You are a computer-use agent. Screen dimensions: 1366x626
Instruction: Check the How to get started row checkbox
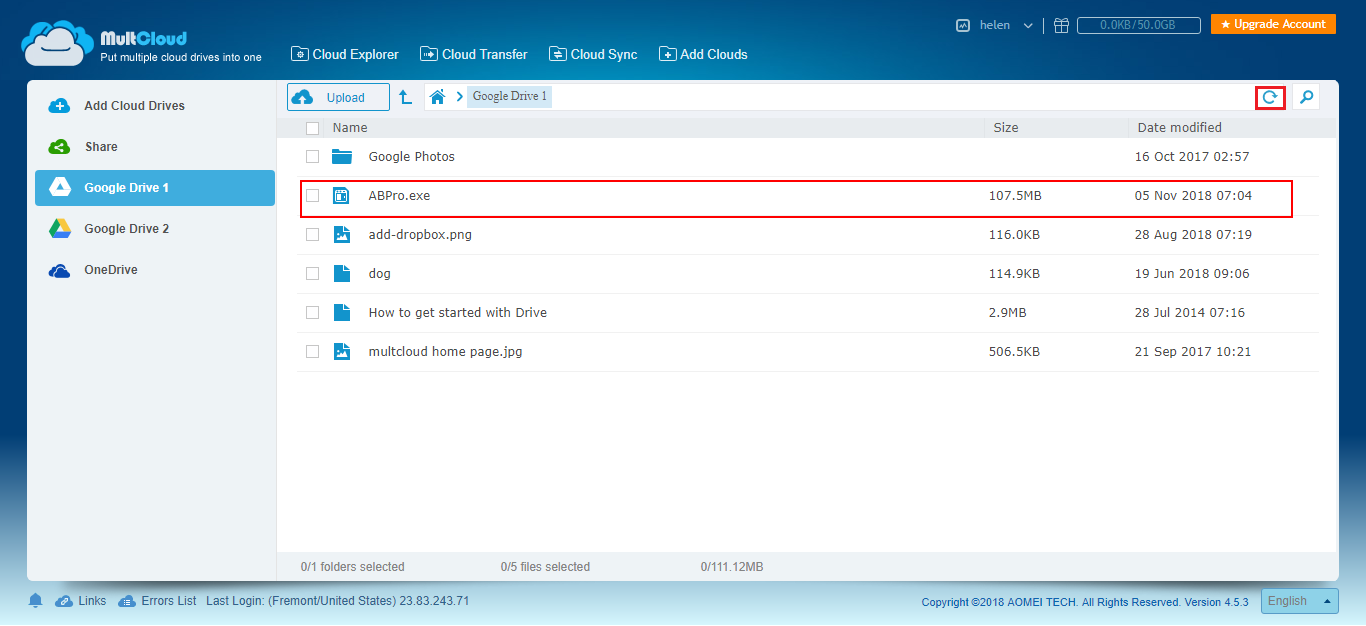tap(313, 313)
